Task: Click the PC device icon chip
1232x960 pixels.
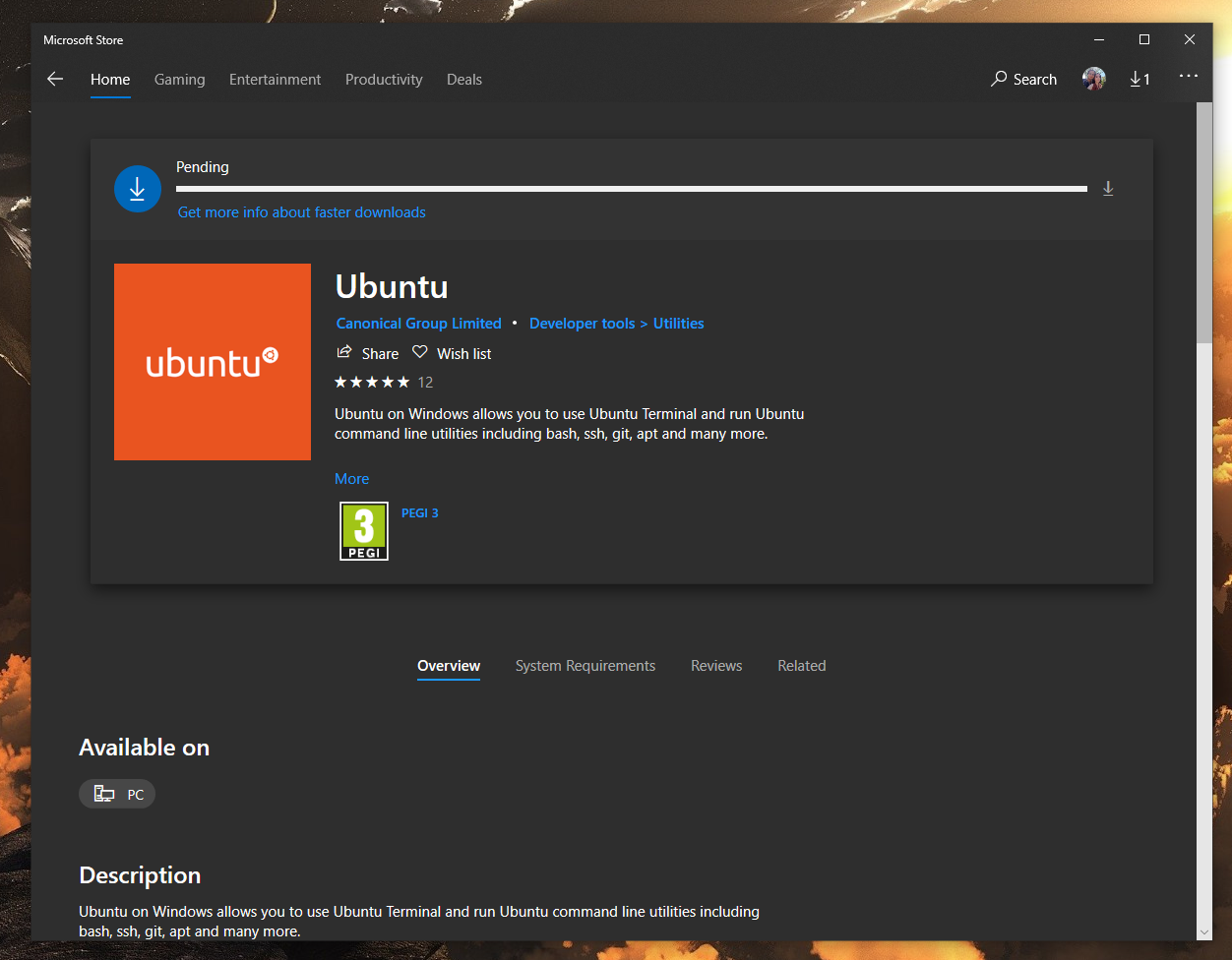Action: click(117, 794)
